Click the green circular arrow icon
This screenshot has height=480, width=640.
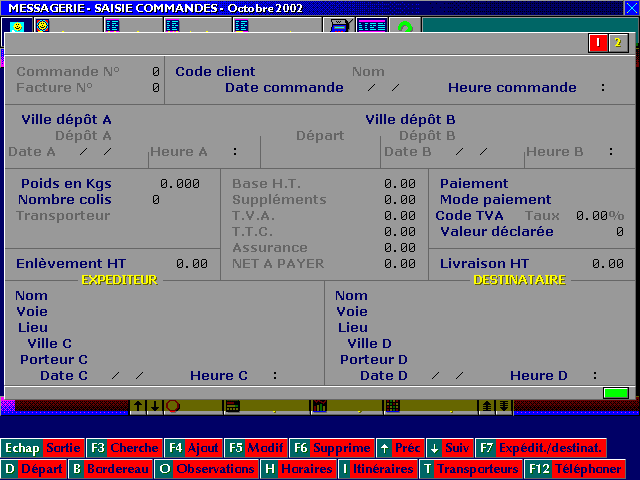pyautogui.click(x=405, y=27)
